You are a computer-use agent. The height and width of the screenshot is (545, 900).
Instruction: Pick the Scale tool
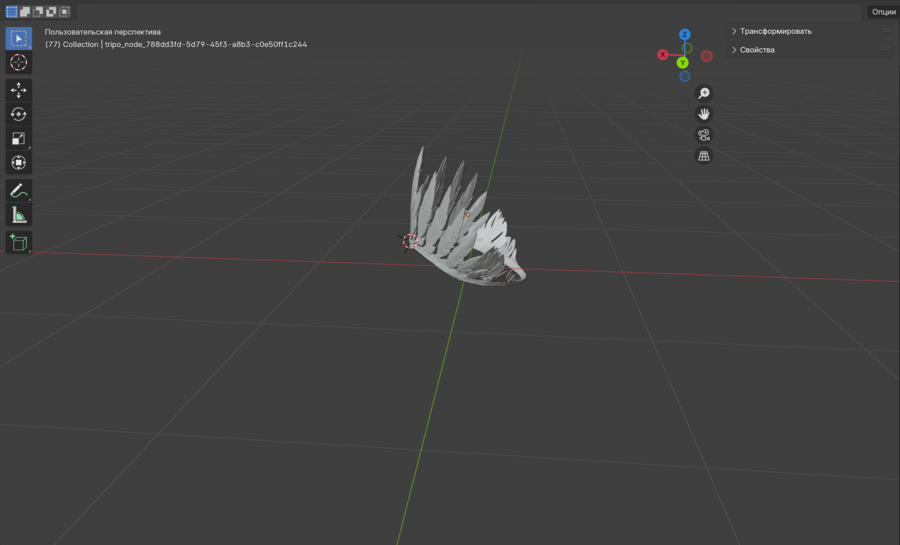[18, 138]
